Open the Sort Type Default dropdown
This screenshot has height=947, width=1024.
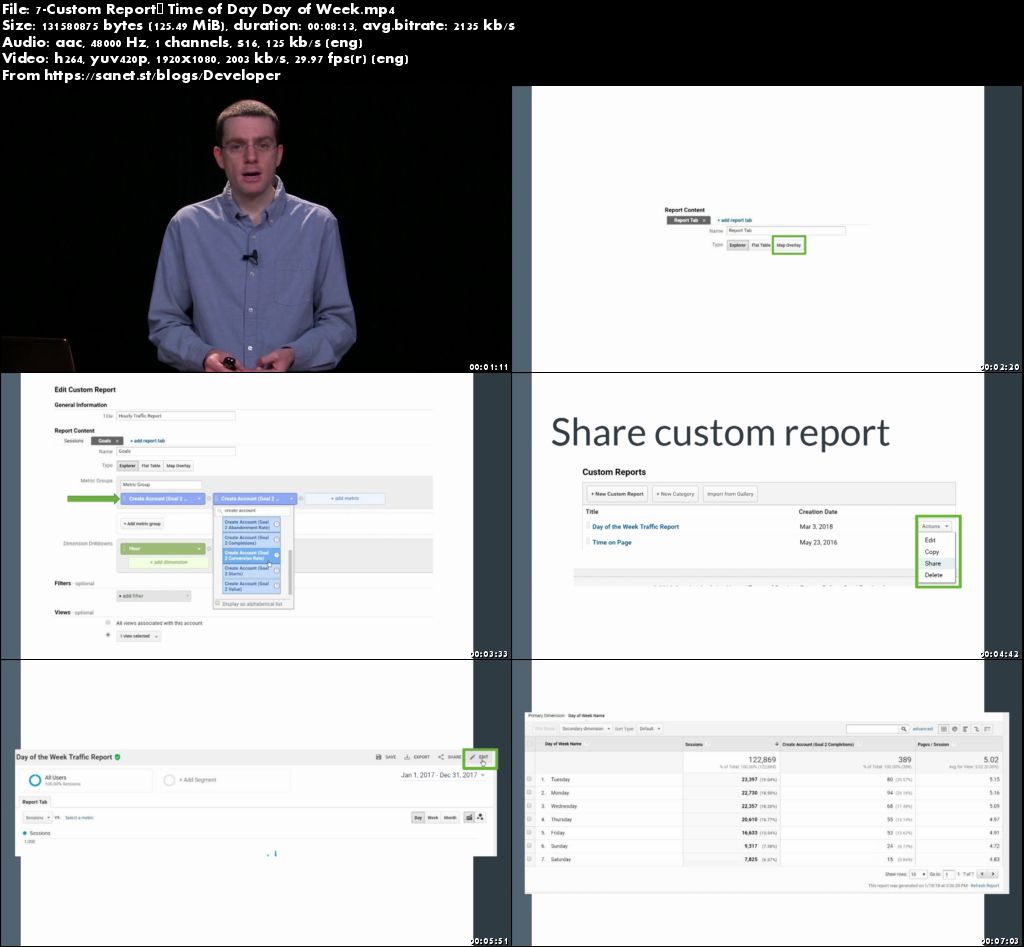point(650,729)
